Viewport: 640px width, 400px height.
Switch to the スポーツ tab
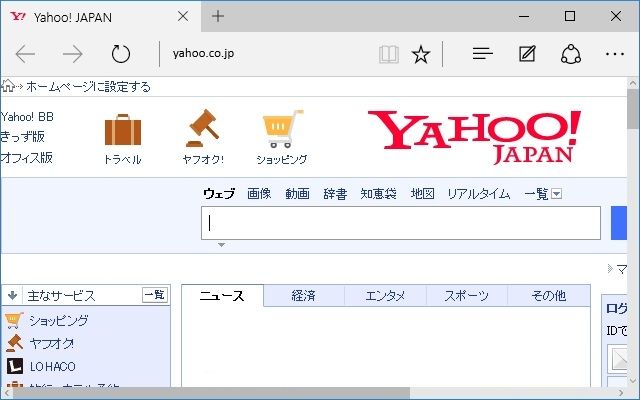(467, 296)
